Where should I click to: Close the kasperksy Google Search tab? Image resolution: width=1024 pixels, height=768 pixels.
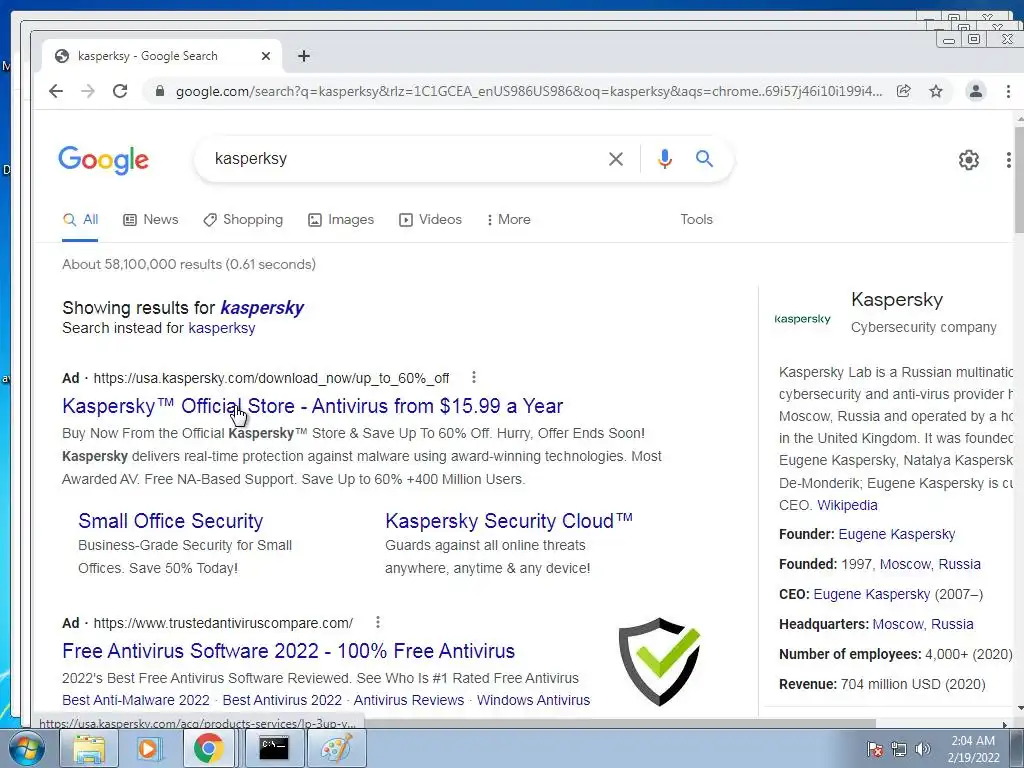coord(266,56)
